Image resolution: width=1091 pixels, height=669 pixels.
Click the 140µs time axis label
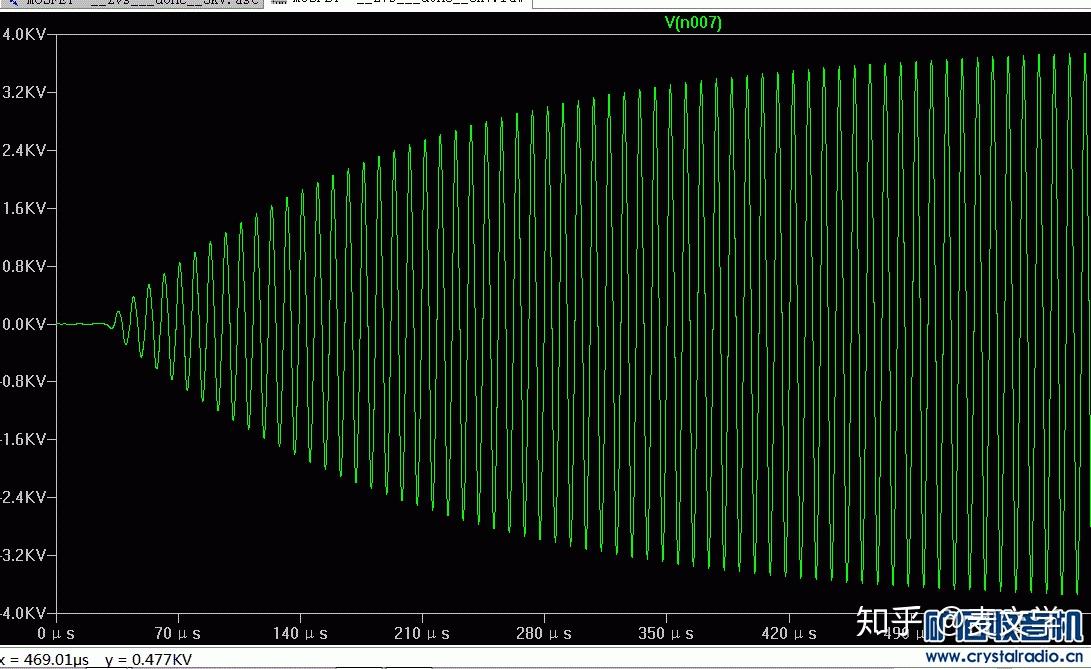[300, 633]
